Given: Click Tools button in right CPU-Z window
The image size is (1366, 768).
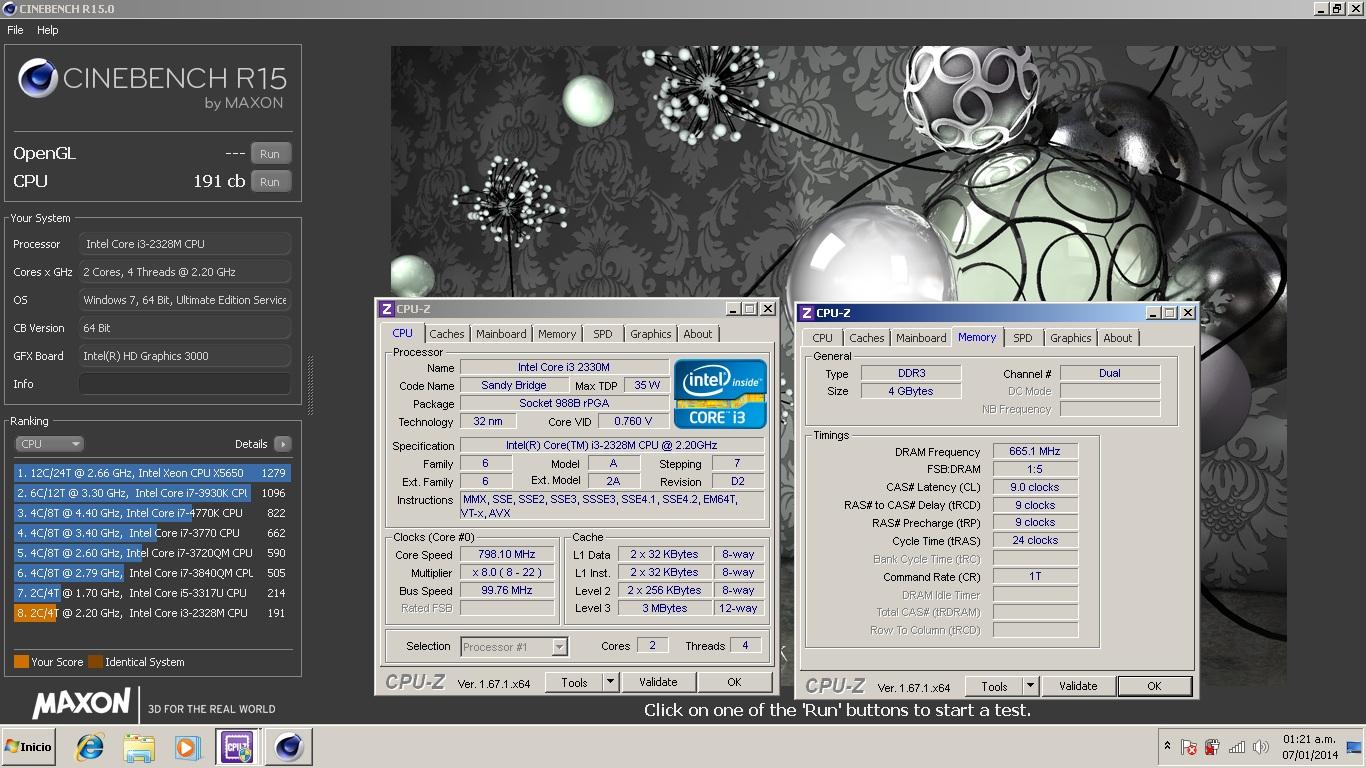Looking at the screenshot, I should tap(994, 686).
